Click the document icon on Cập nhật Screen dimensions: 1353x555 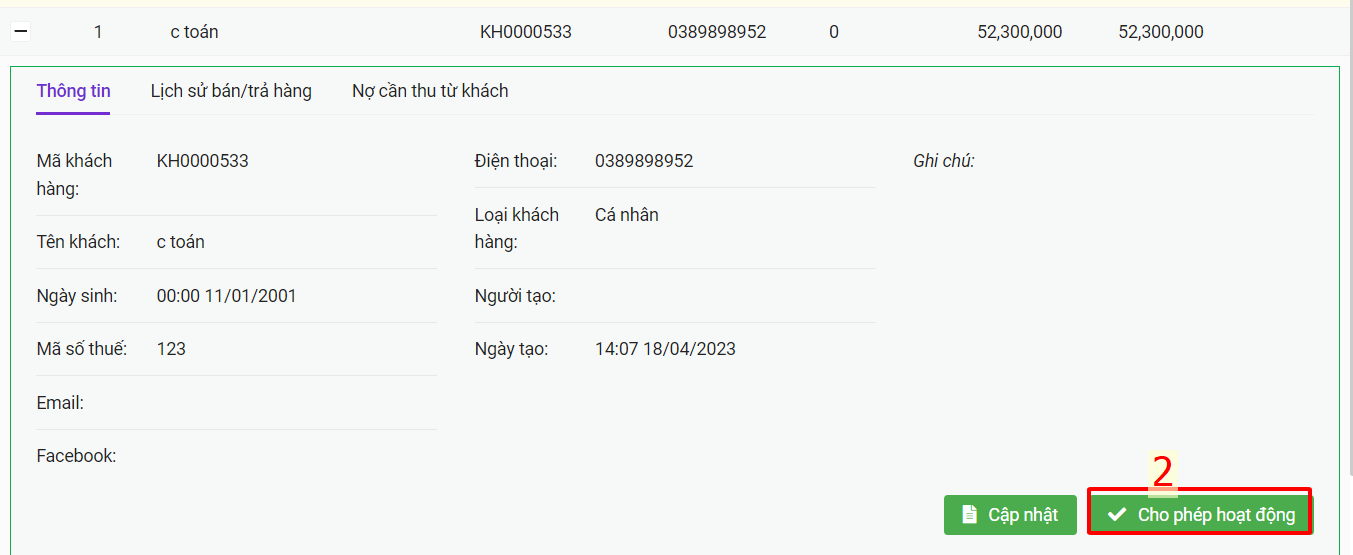tap(969, 515)
